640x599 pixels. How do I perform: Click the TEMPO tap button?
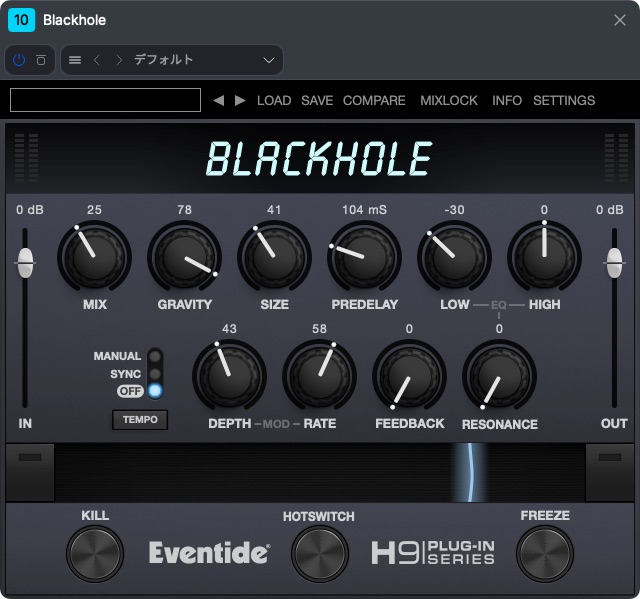(140, 420)
